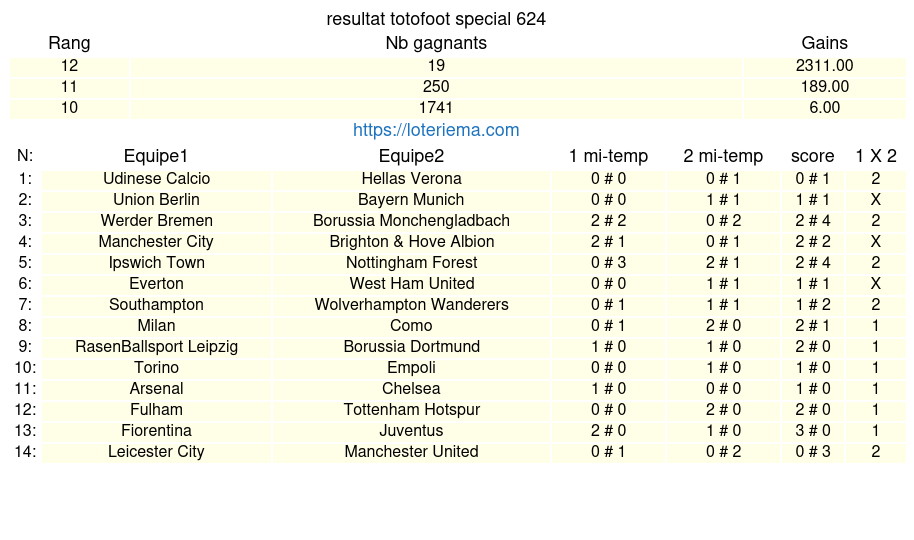
Task: Click Borussia Dortmund team cell
Action: [x=411, y=347]
